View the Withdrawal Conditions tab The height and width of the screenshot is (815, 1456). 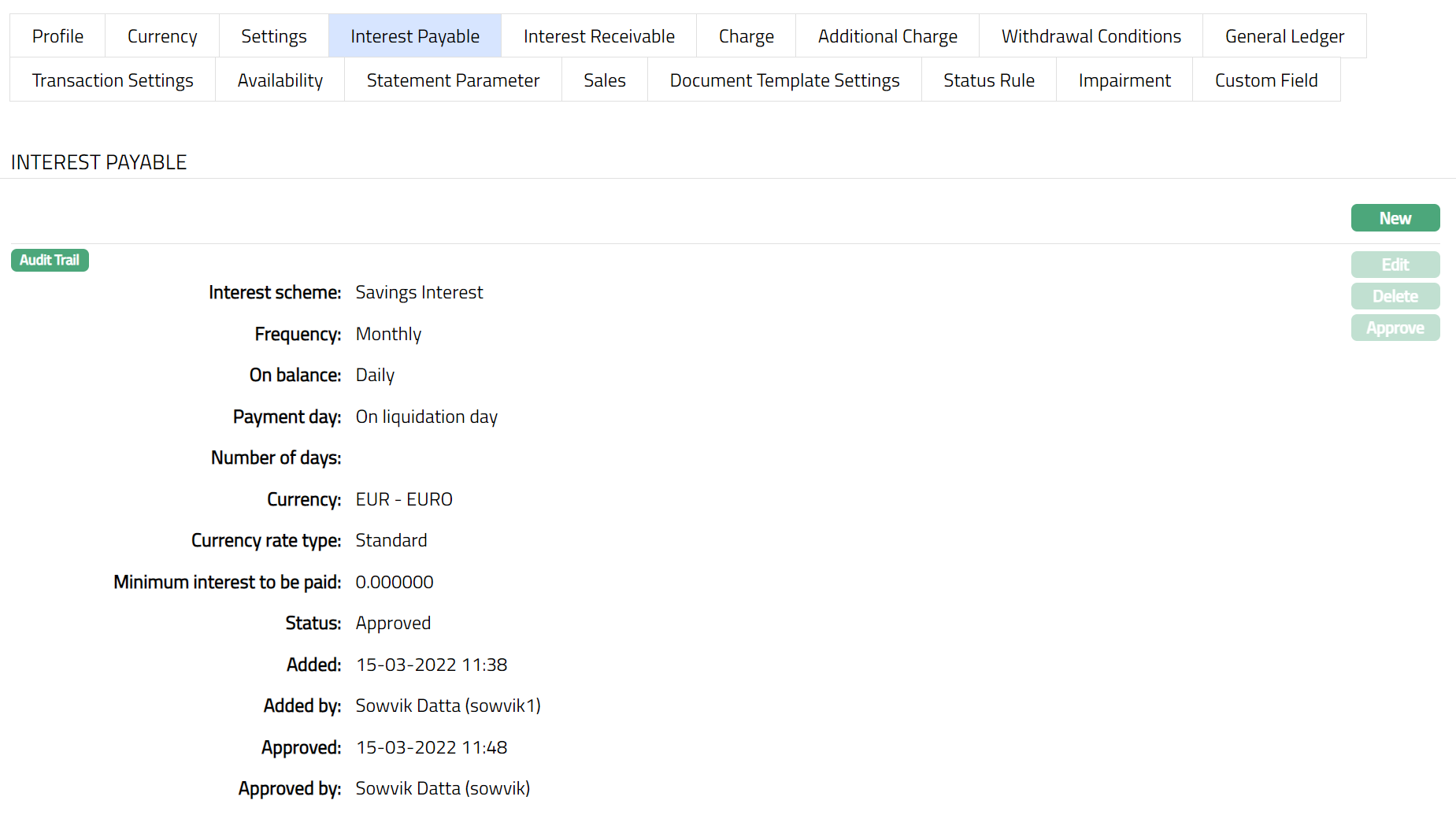pyautogui.click(x=1091, y=36)
